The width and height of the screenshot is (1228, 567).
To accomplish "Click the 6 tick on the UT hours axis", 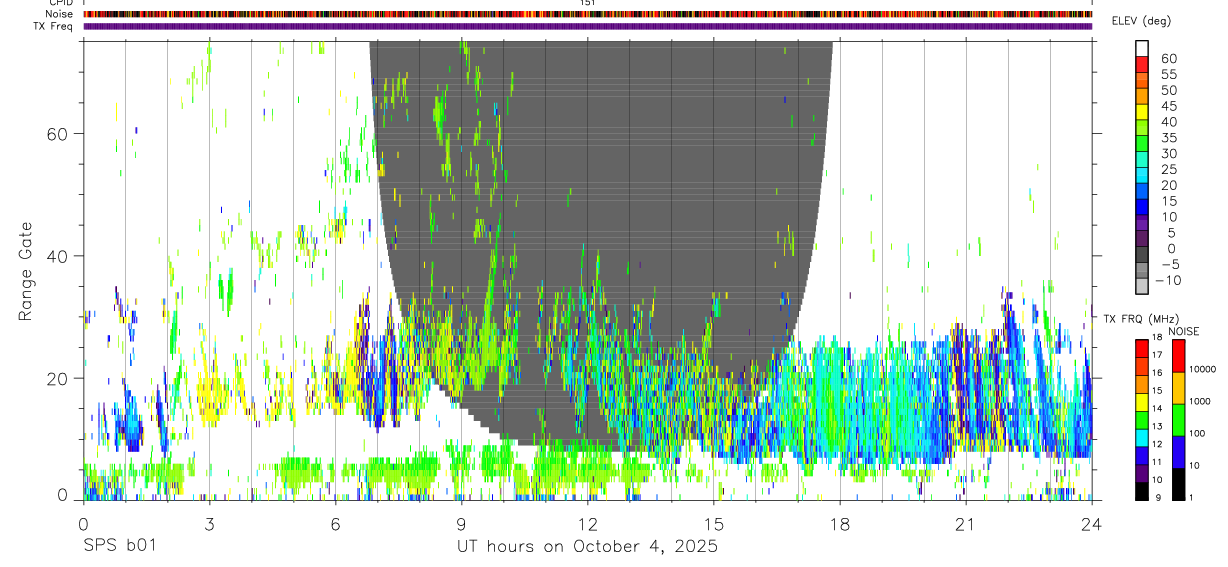I will (x=335, y=524).
